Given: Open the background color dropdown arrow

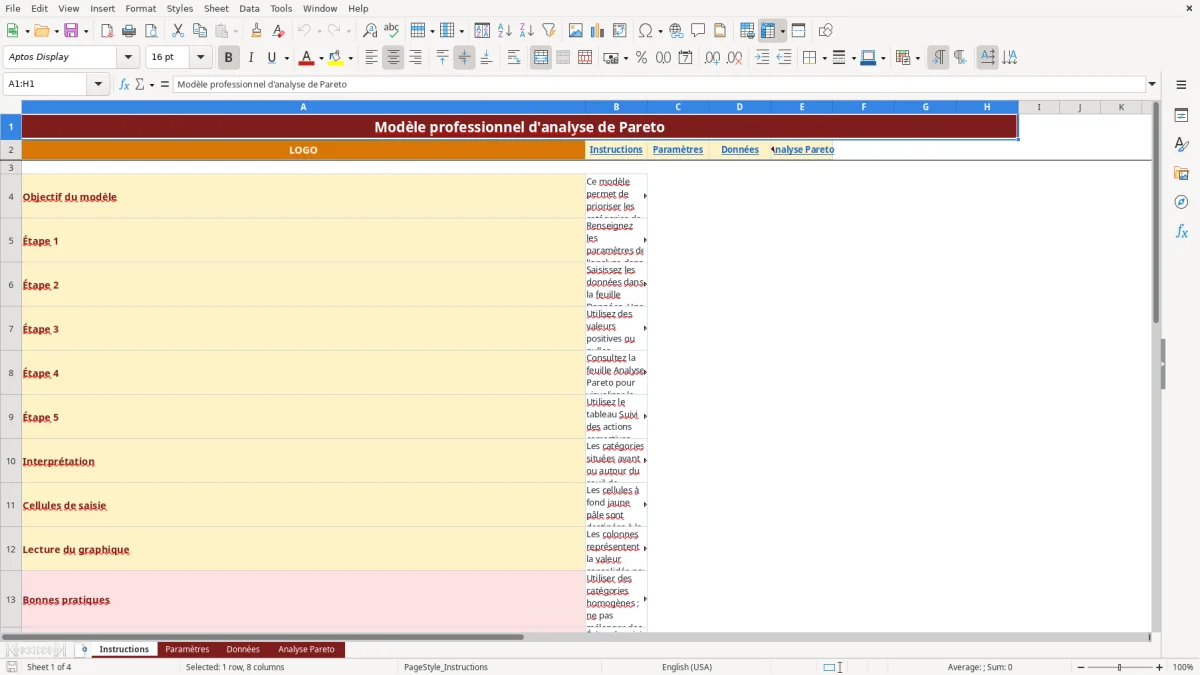Looking at the screenshot, I should pyautogui.click(x=350, y=58).
